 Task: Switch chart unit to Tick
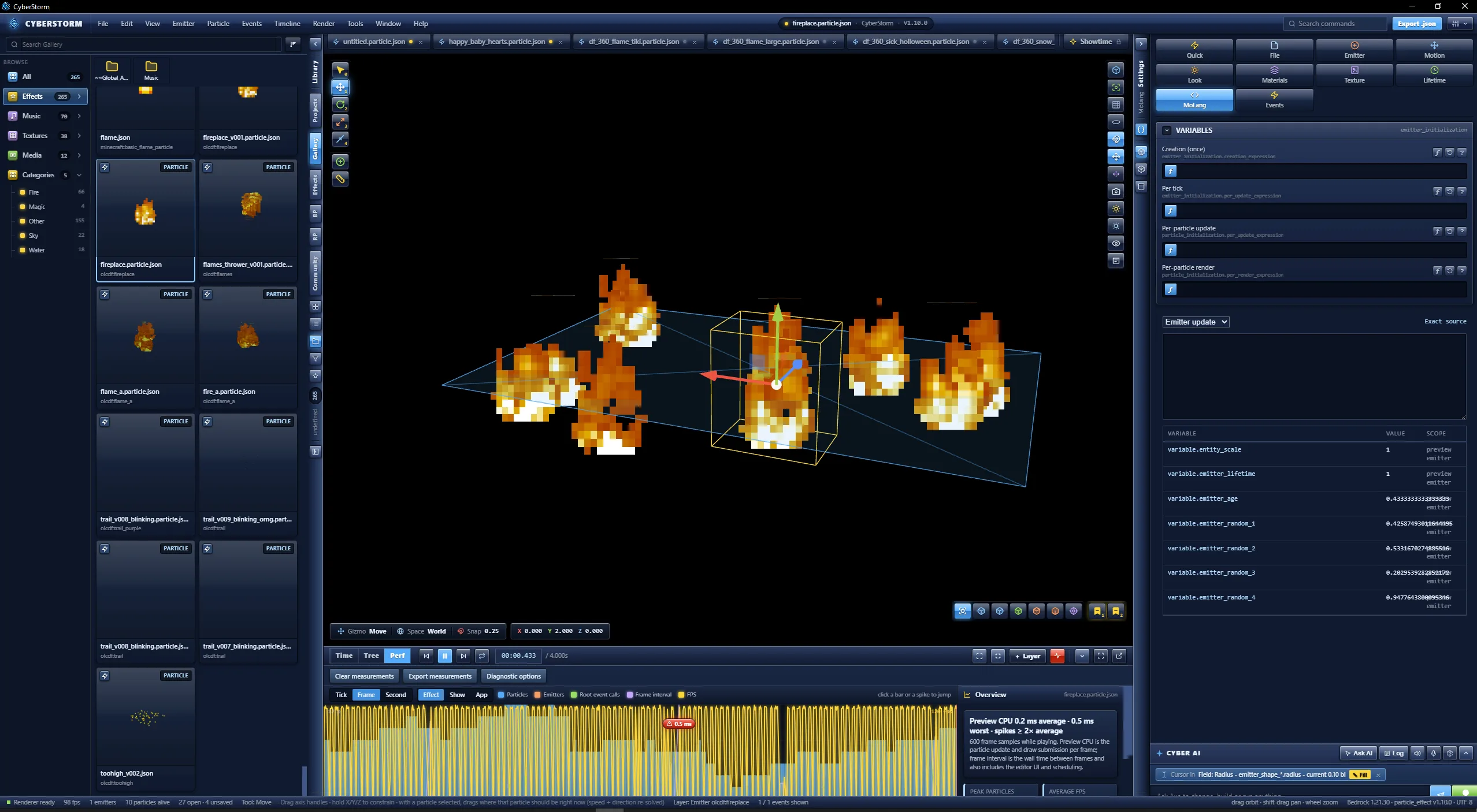[x=342, y=695]
